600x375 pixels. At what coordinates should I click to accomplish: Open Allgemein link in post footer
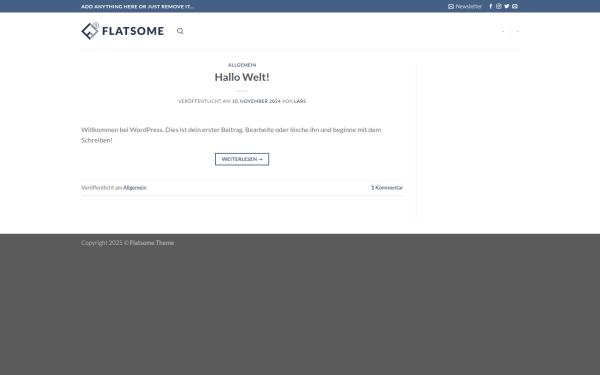click(135, 188)
